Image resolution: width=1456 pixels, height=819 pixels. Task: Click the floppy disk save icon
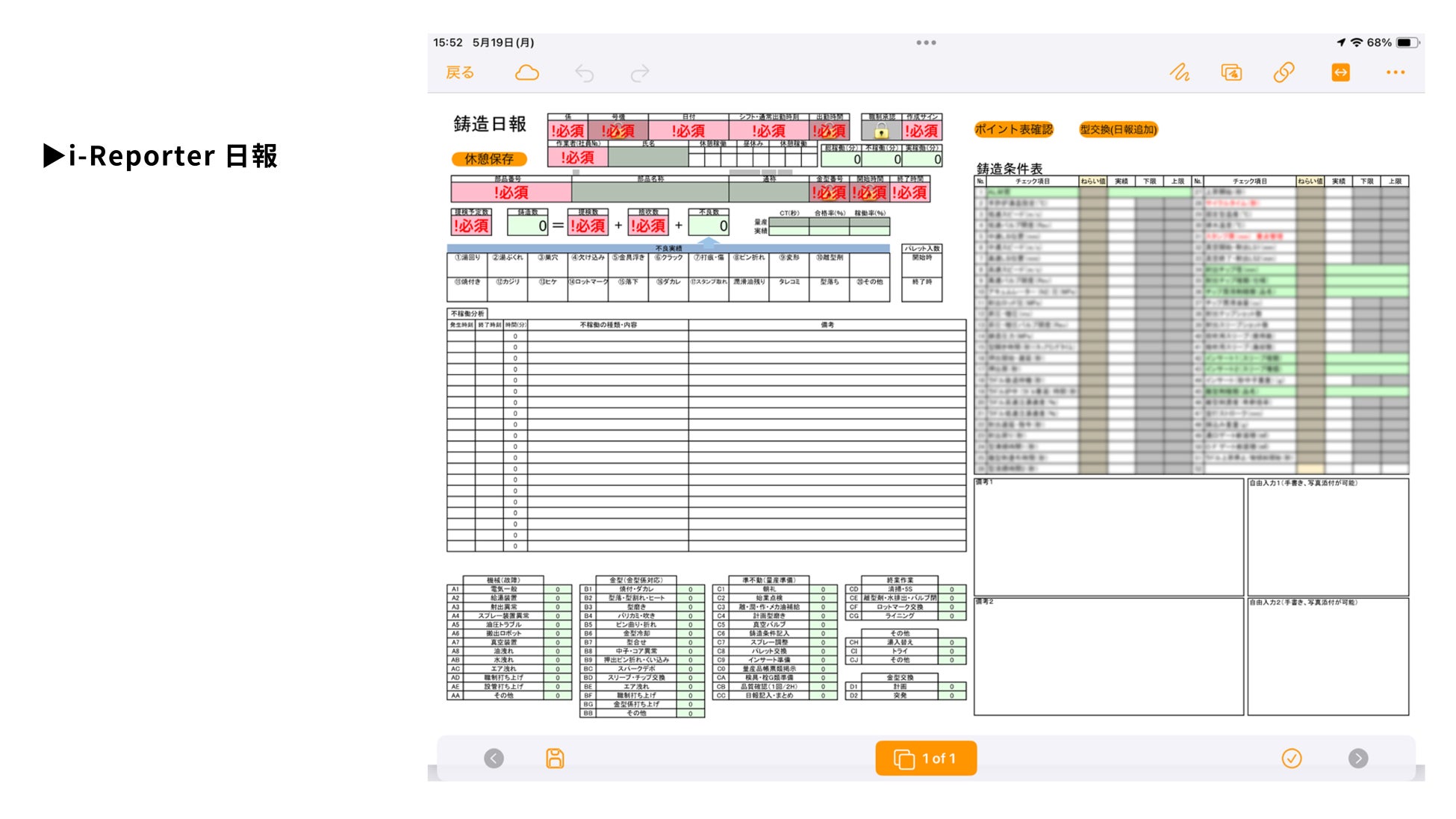click(555, 759)
